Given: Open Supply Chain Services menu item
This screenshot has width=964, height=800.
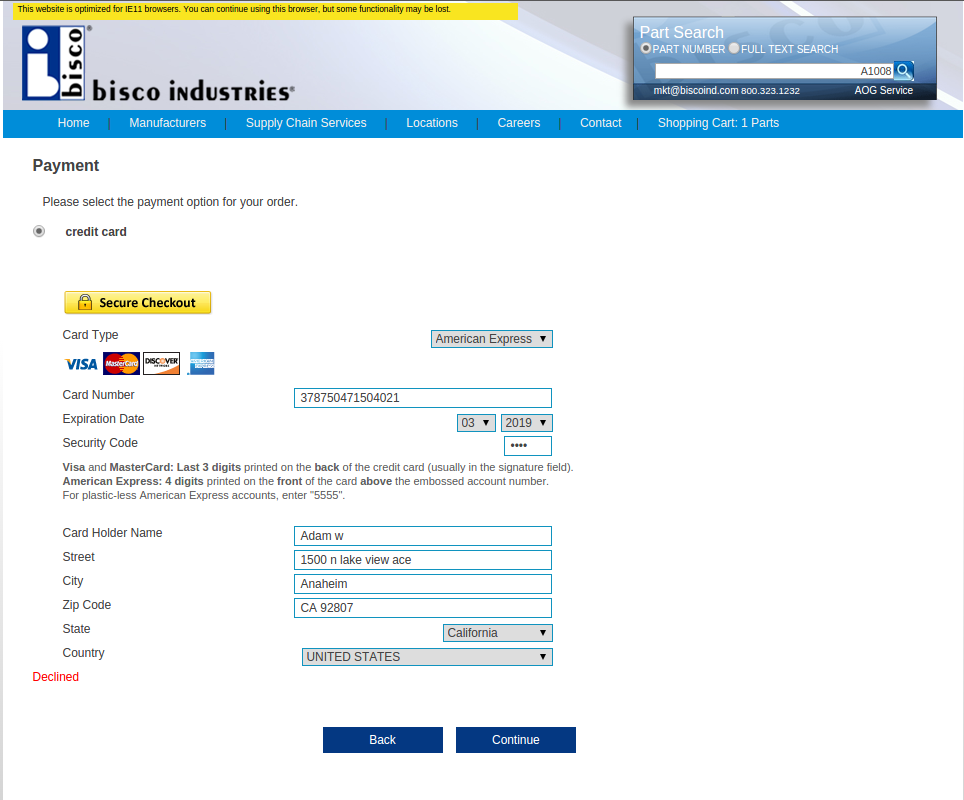Looking at the screenshot, I should 306,123.
